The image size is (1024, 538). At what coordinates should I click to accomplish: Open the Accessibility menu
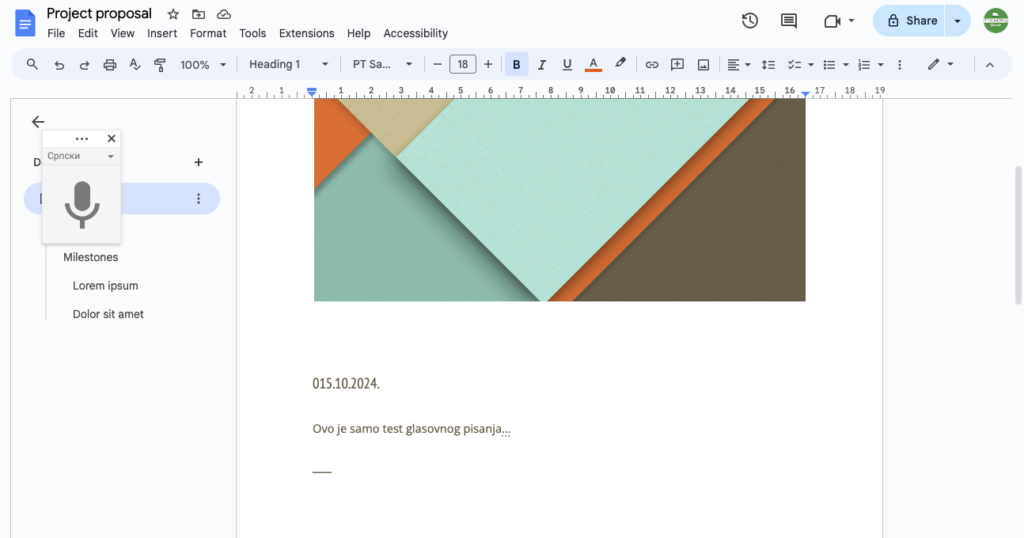[415, 33]
